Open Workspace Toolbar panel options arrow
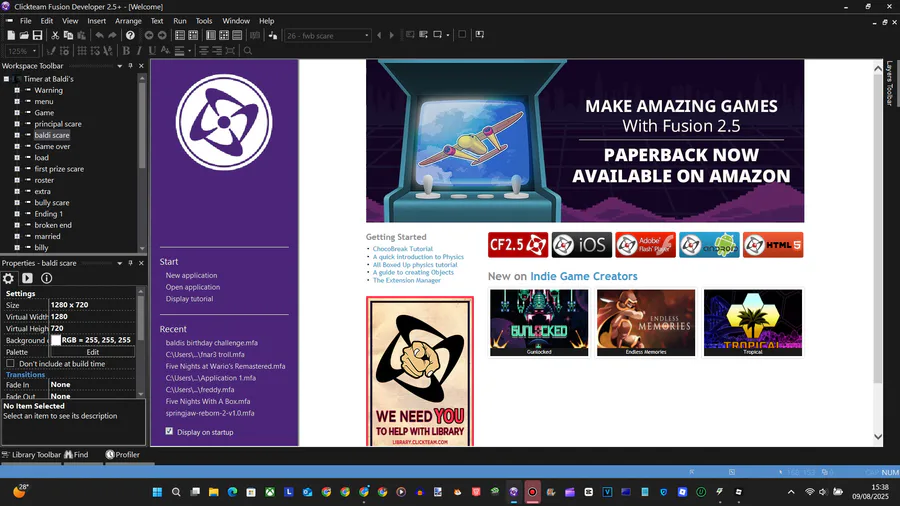The width and height of the screenshot is (900, 506). pyautogui.click(x=119, y=66)
